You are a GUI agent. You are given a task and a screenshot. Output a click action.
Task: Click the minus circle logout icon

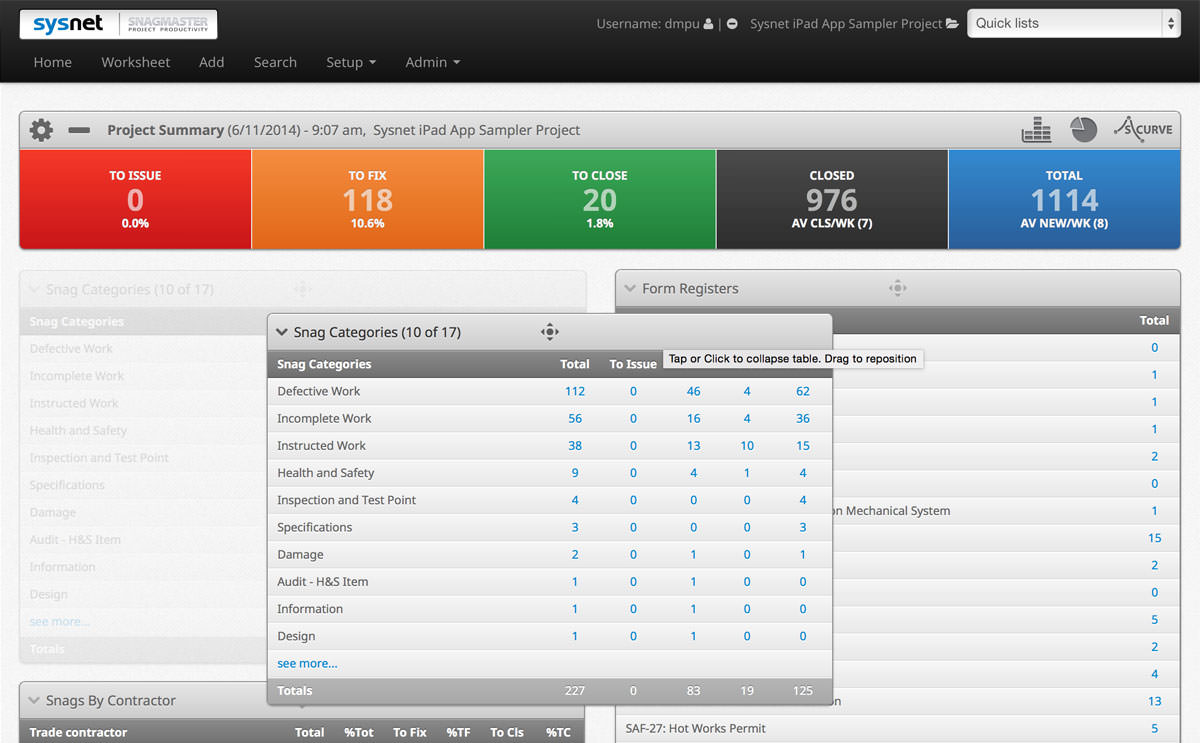click(x=732, y=24)
